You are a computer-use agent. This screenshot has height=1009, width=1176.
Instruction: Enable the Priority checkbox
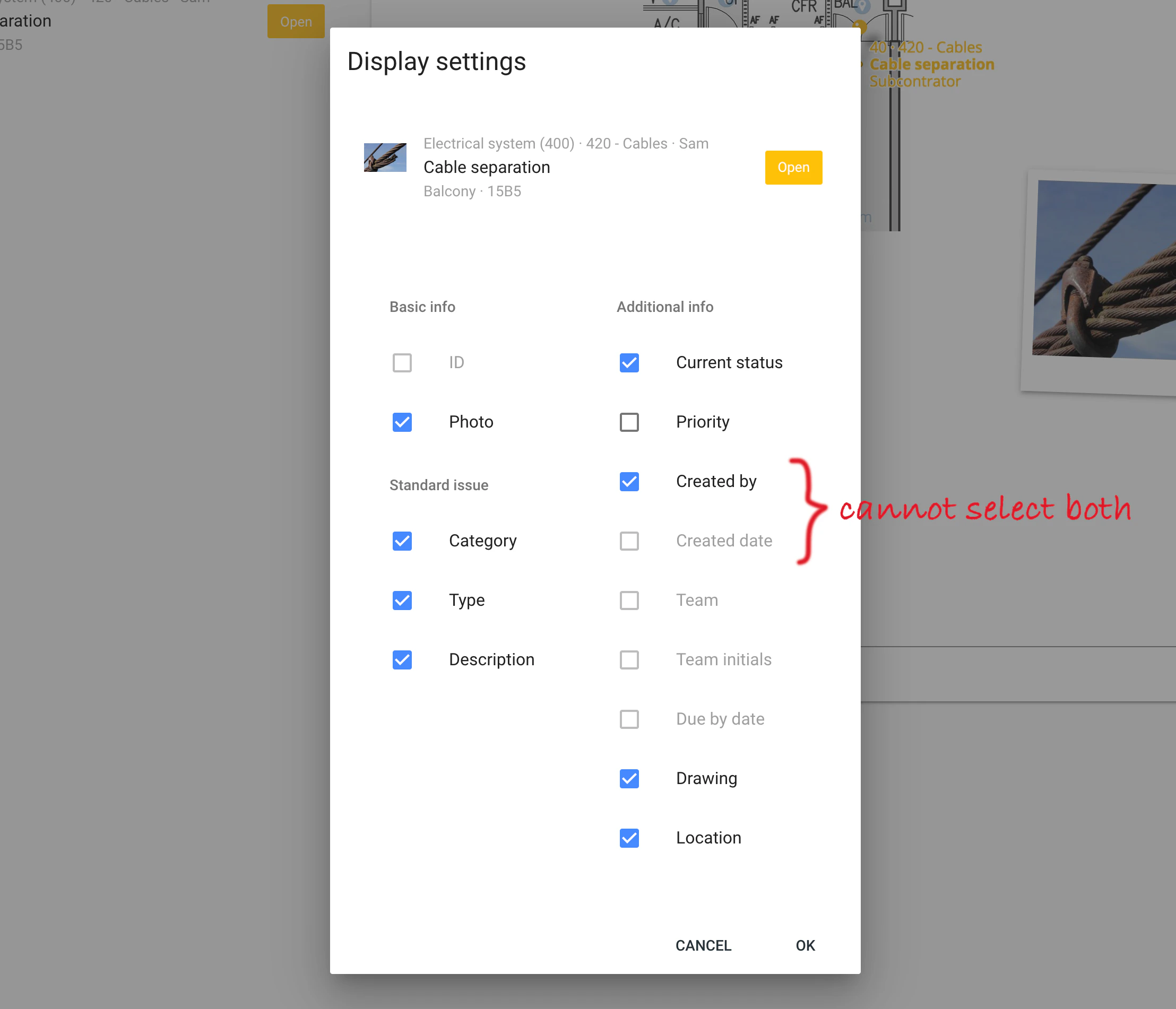[629, 422]
